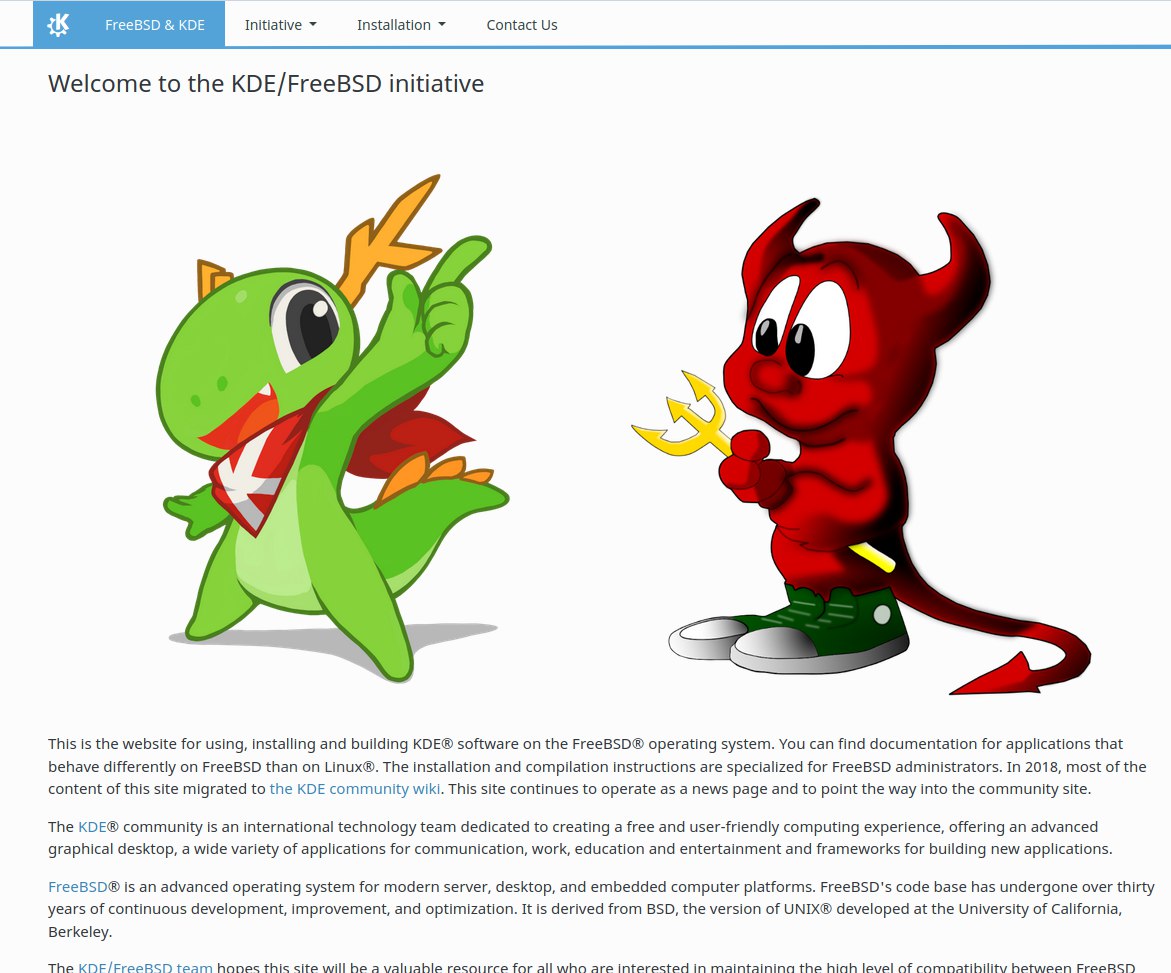Expand the Installation dropdown menu
This screenshot has height=973, width=1171.
(x=401, y=25)
